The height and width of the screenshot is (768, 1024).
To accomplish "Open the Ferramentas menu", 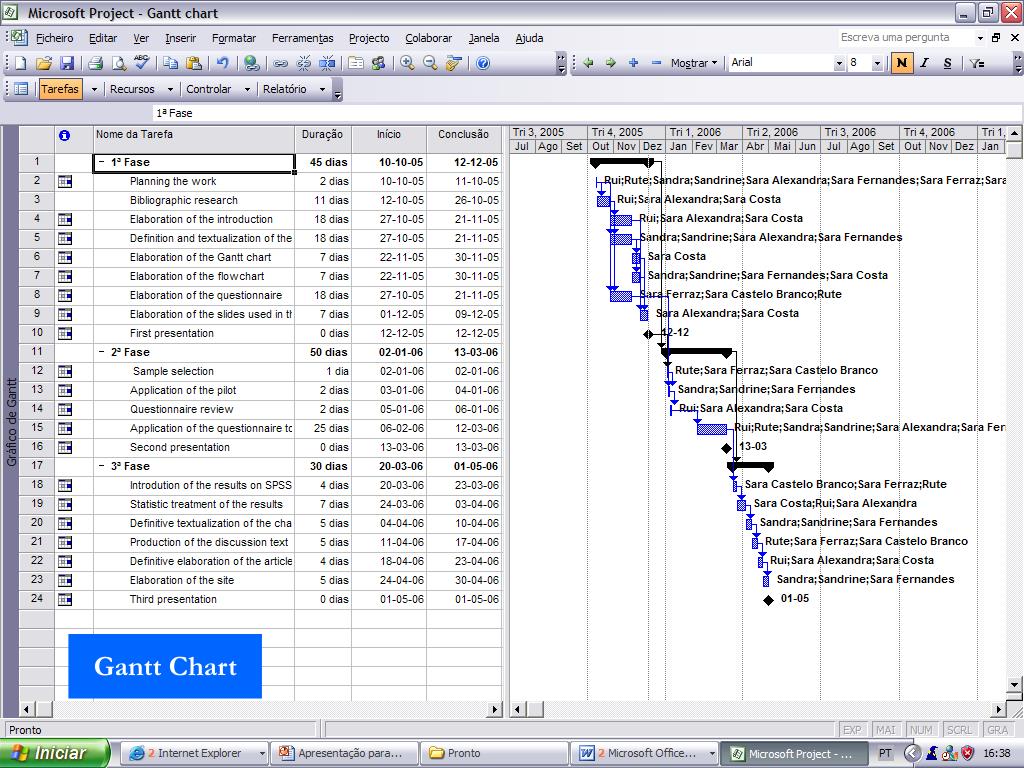I will point(302,38).
